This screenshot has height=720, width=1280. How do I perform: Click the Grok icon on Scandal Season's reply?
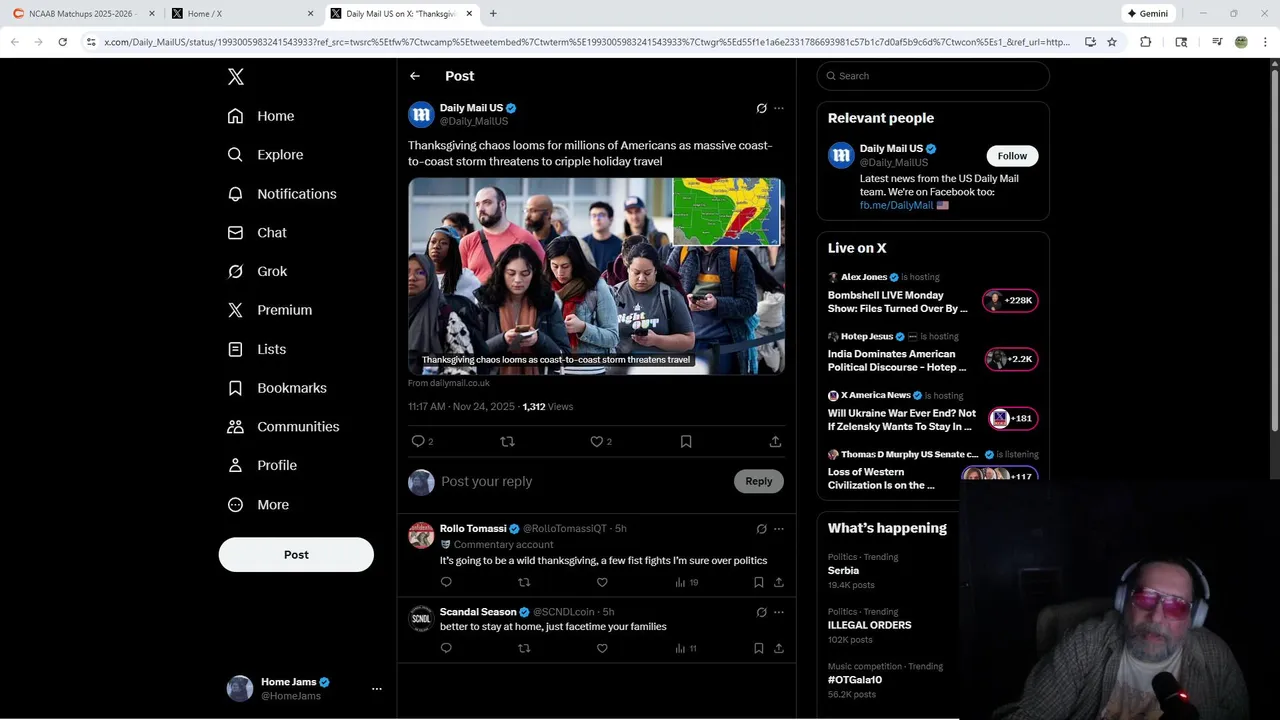point(761,612)
